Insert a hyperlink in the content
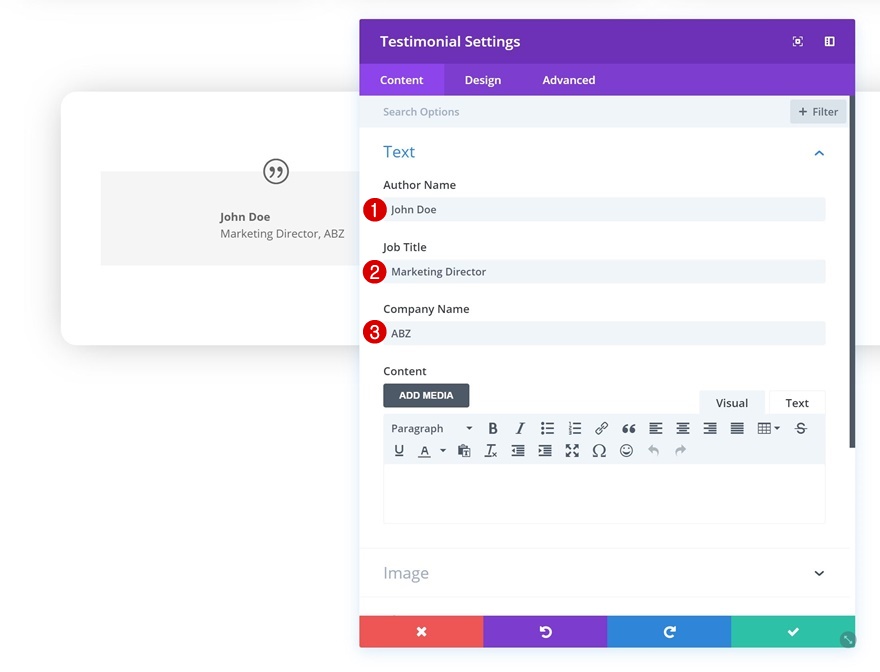This screenshot has width=880, height=672. click(x=601, y=428)
